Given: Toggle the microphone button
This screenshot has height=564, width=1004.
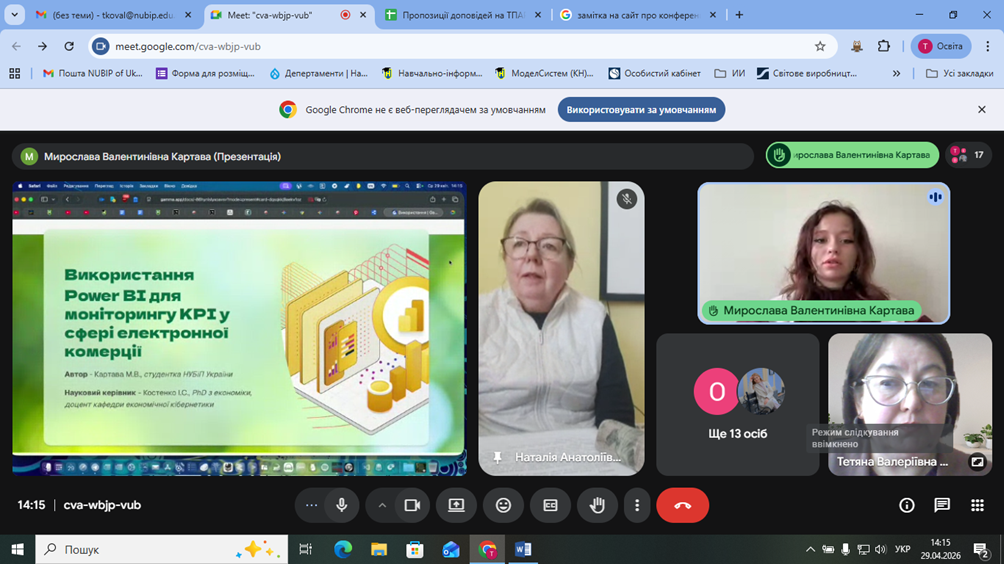Looking at the screenshot, I should point(342,505).
